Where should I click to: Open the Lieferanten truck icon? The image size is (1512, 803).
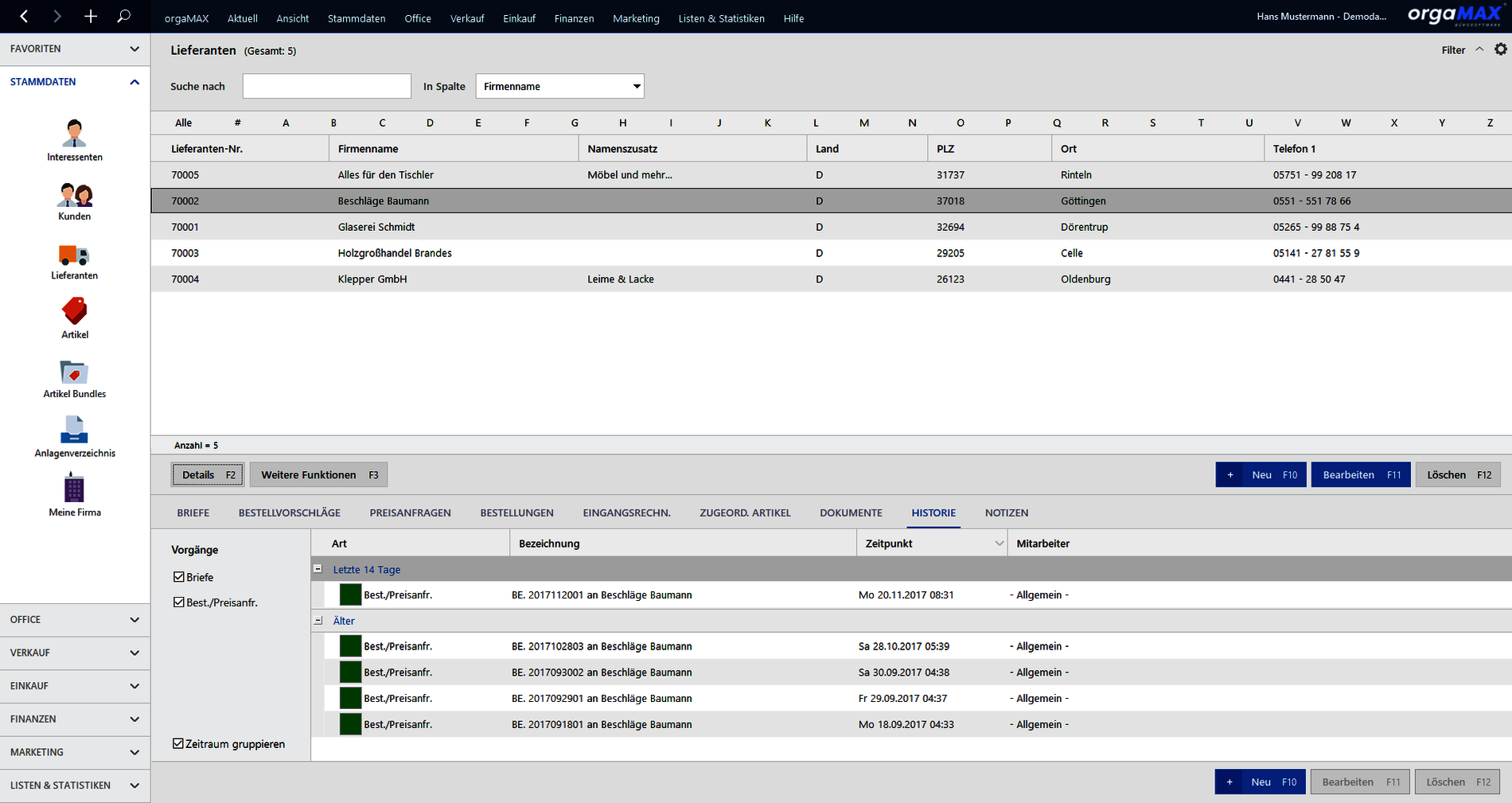(x=74, y=255)
